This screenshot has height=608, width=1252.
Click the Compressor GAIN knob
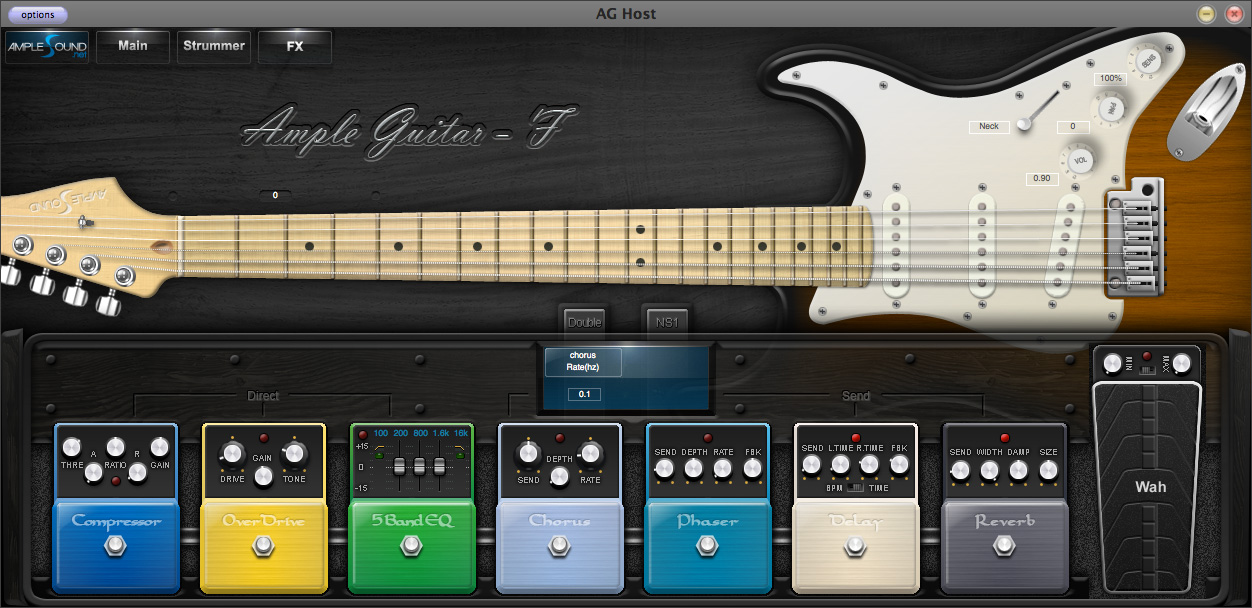coord(160,447)
